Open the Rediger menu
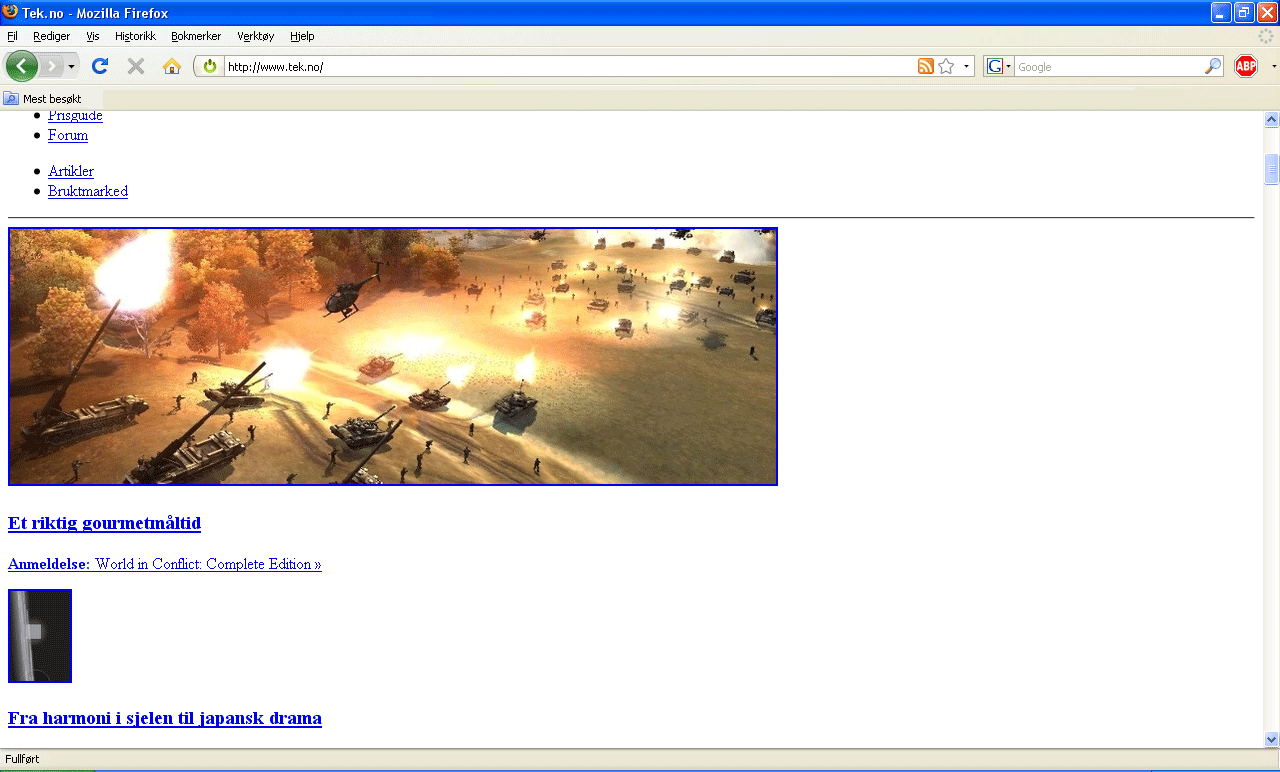 [x=51, y=36]
